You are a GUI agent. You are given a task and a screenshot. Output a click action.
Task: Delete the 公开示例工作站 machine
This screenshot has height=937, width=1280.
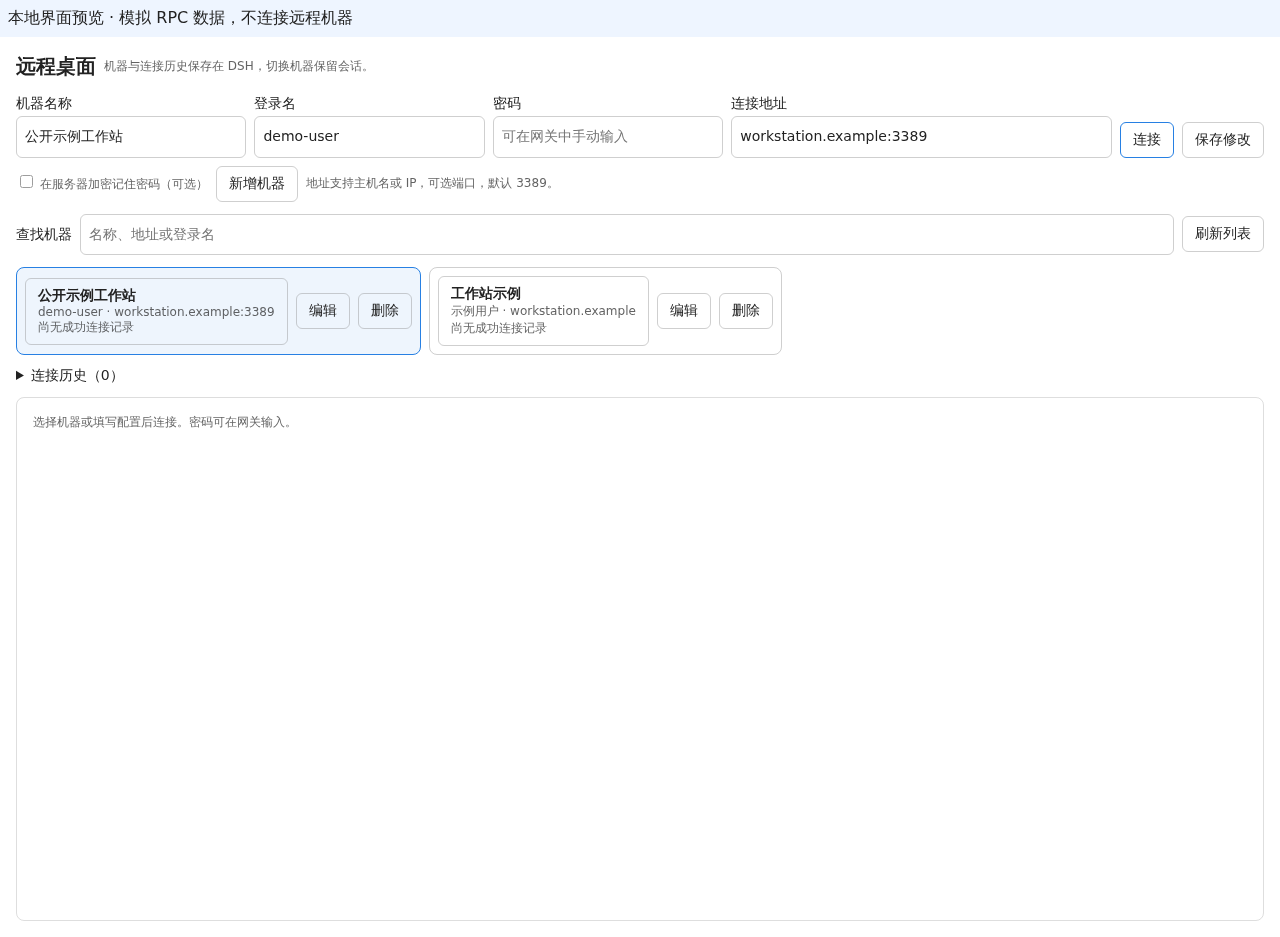pyautogui.click(x=385, y=311)
